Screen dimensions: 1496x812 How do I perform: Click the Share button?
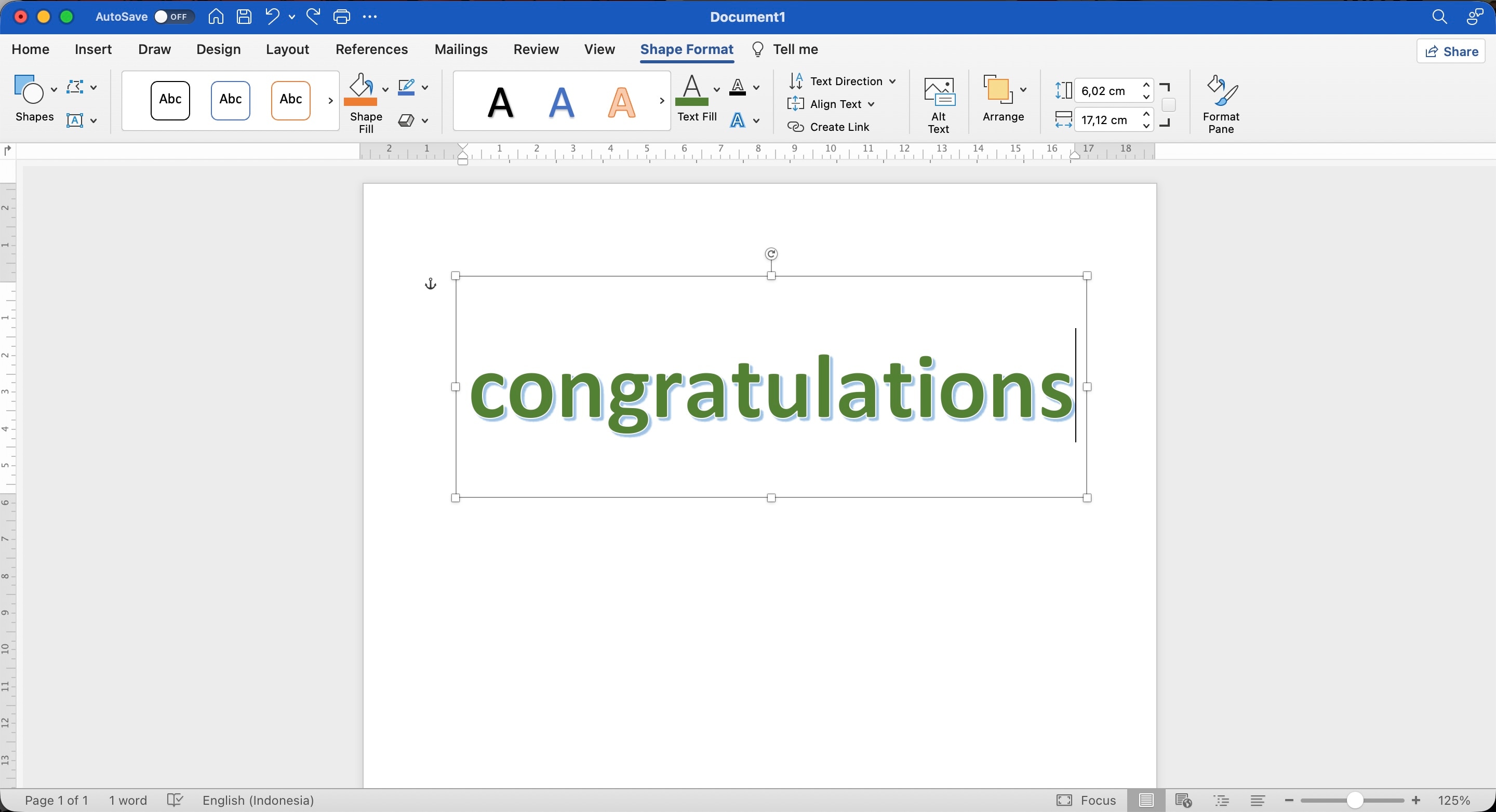pos(1451,51)
